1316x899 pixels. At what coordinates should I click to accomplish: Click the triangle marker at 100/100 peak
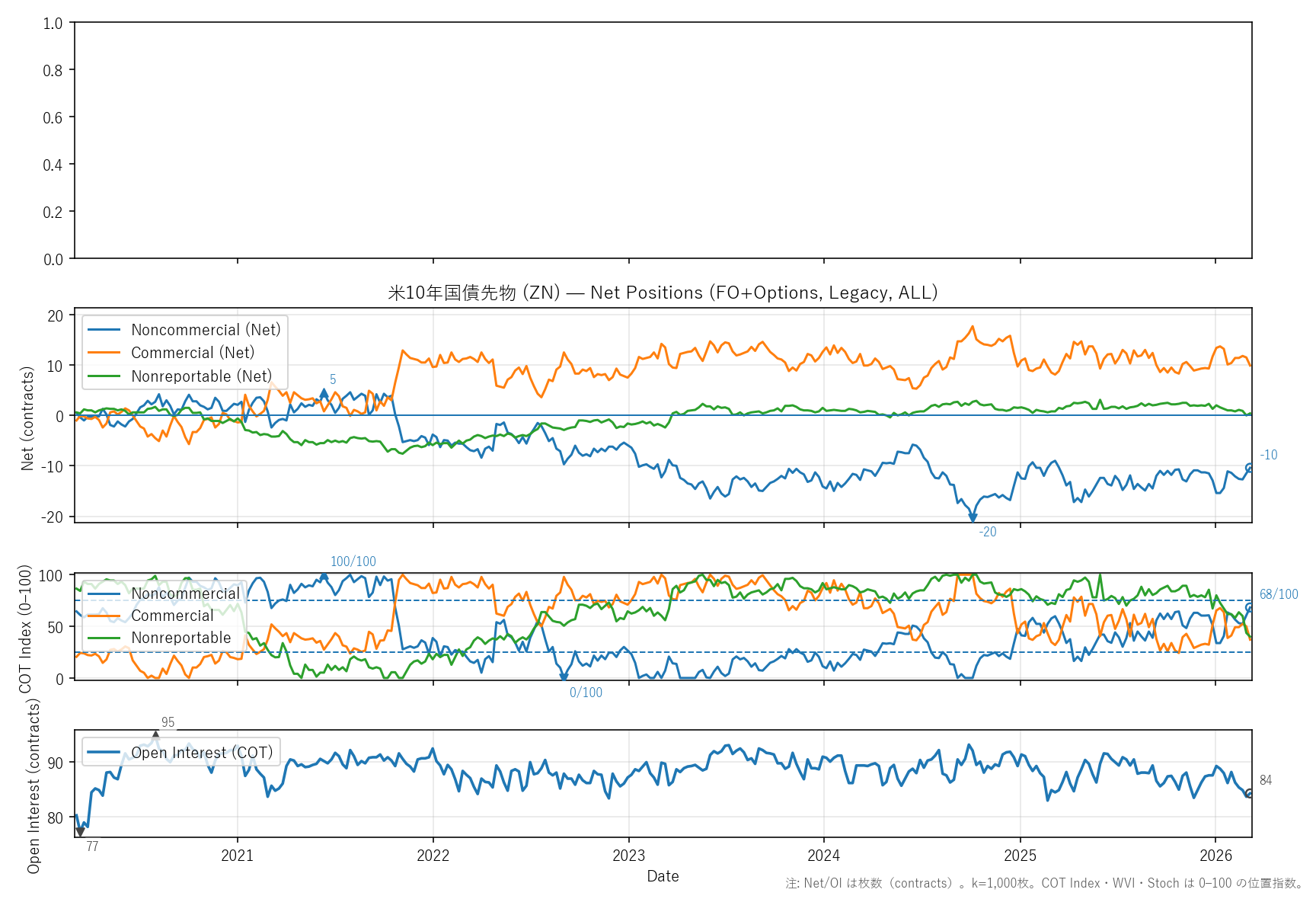pos(324,577)
